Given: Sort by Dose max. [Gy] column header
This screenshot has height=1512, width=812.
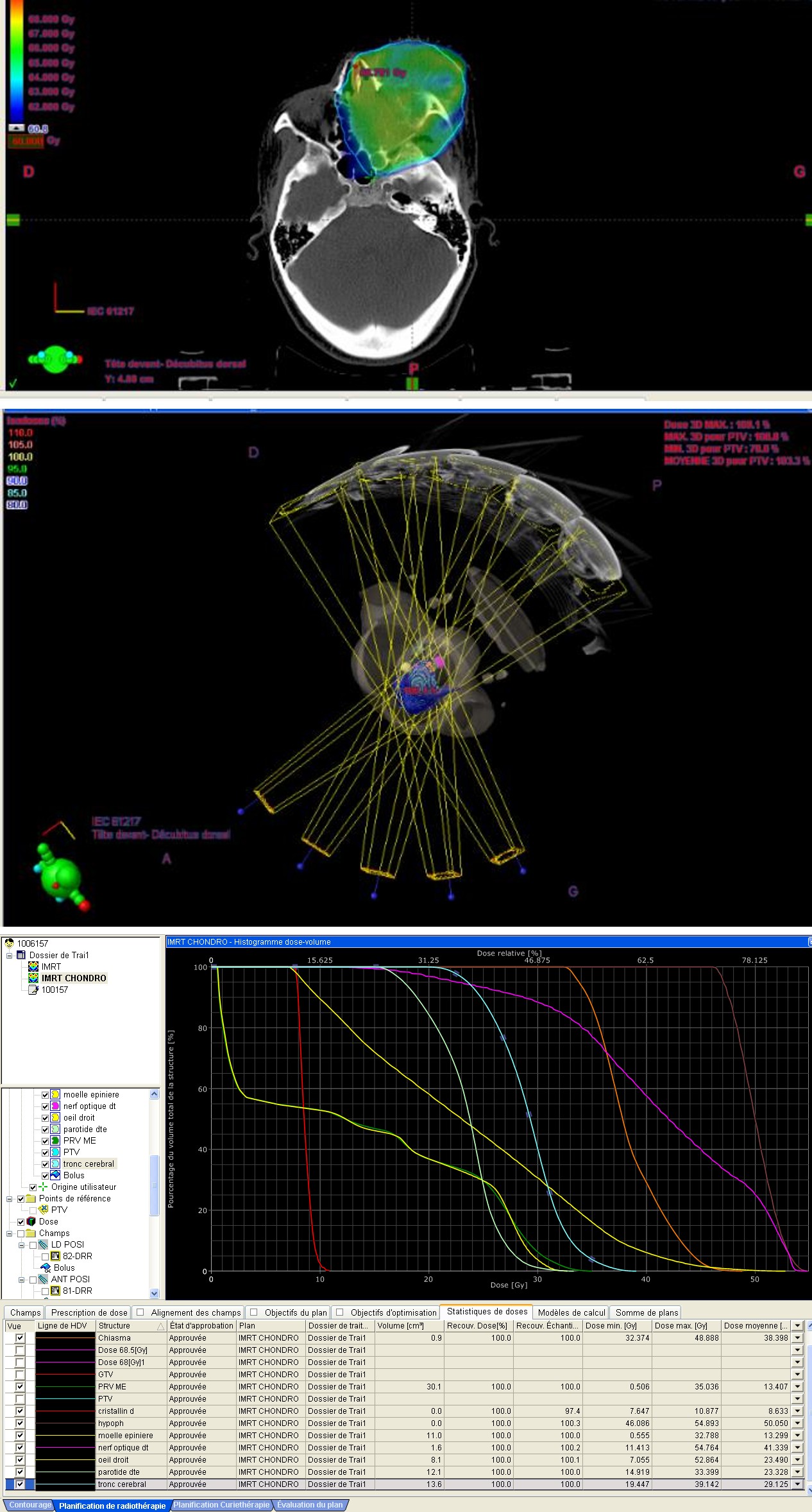Looking at the screenshot, I should (x=686, y=1326).
